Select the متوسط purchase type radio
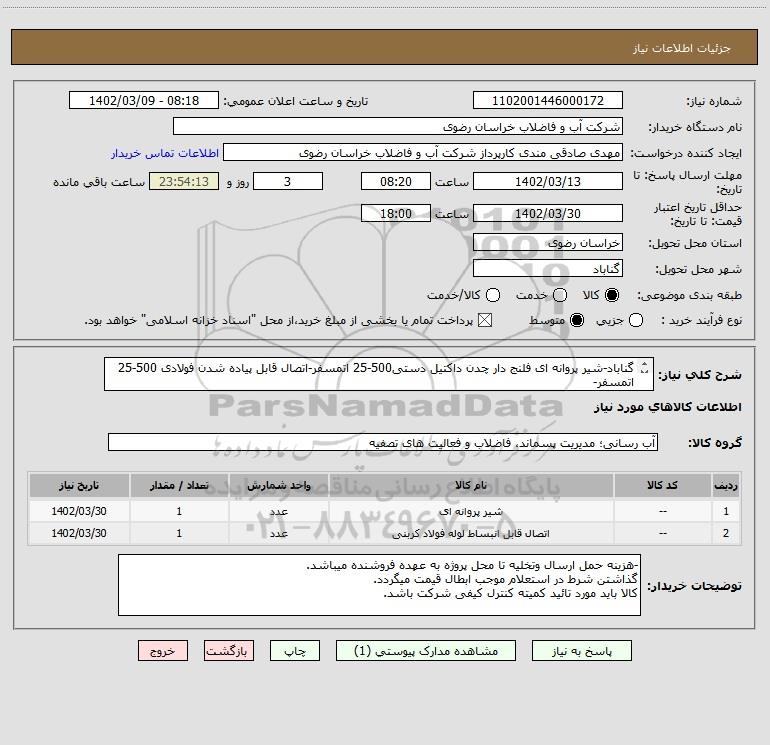Screen dimensions: 770x745 click(577, 320)
